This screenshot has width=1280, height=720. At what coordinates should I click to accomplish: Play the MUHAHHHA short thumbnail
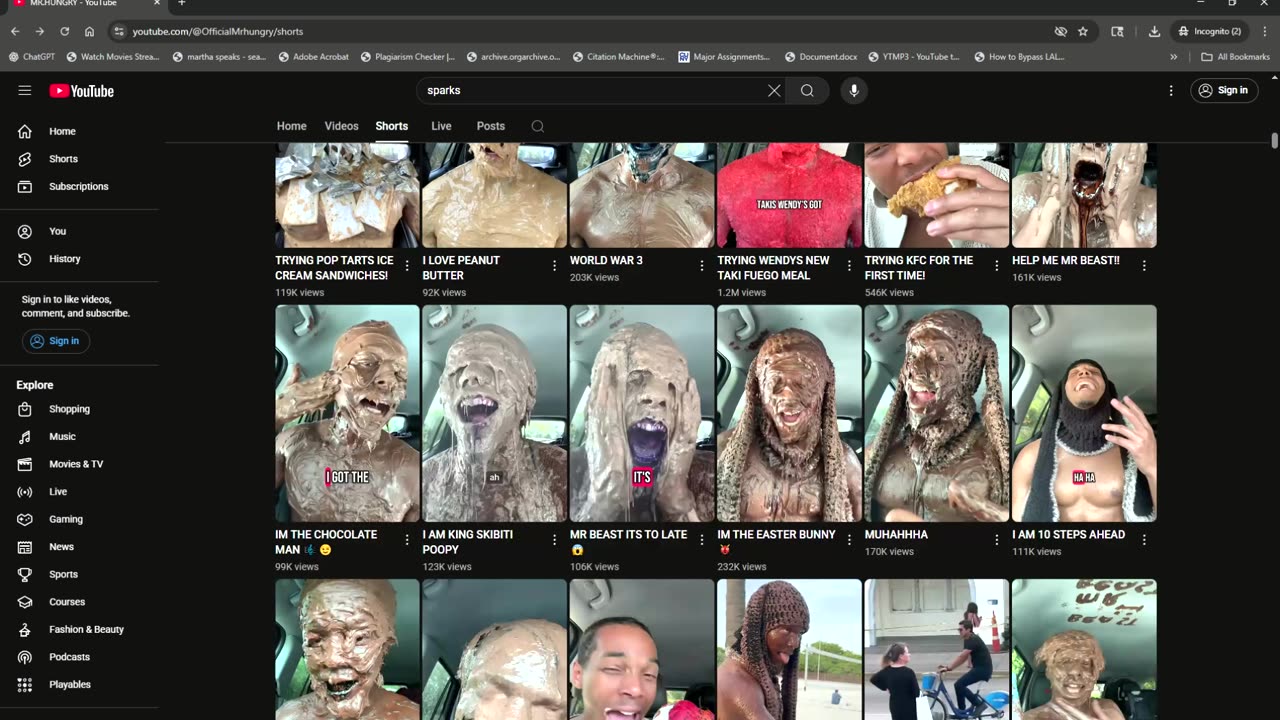click(937, 413)
